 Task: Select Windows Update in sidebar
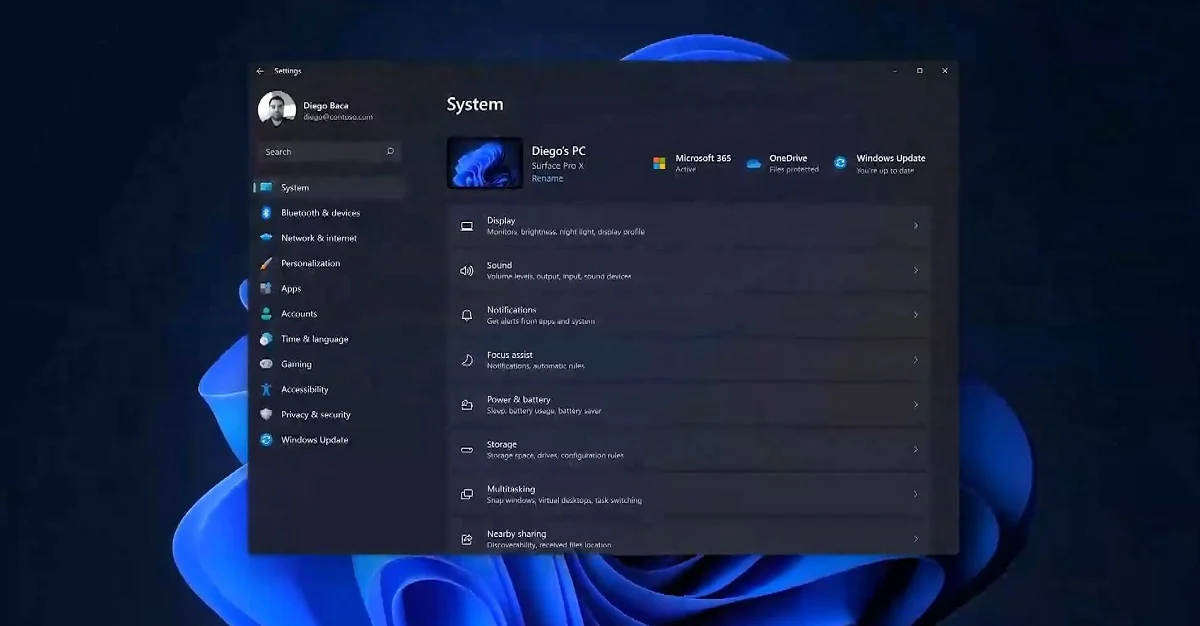click(329, 440)
